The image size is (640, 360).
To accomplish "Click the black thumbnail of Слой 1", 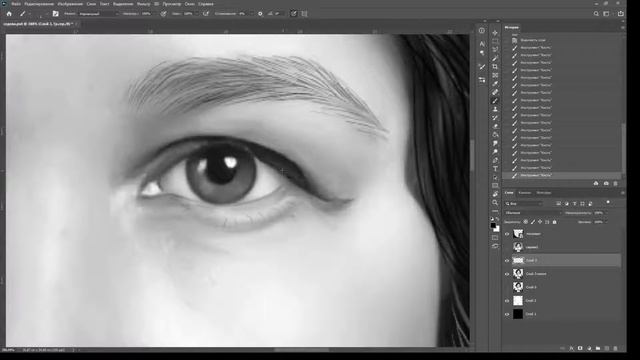I will [518, 314].
